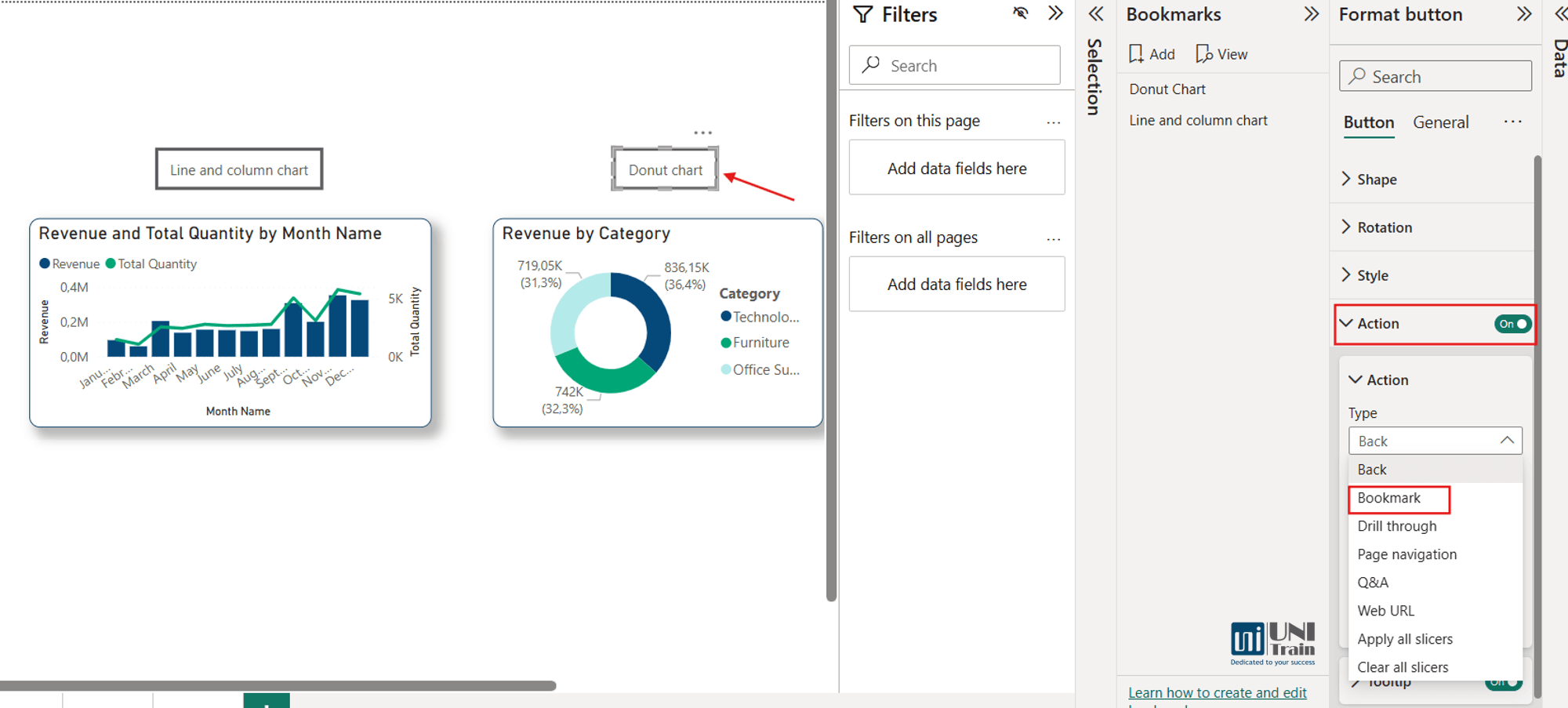Click the canvas horizontal scrollbar
The width and height of the screenshot is (1568, 708).
click(x=278, y=686)
